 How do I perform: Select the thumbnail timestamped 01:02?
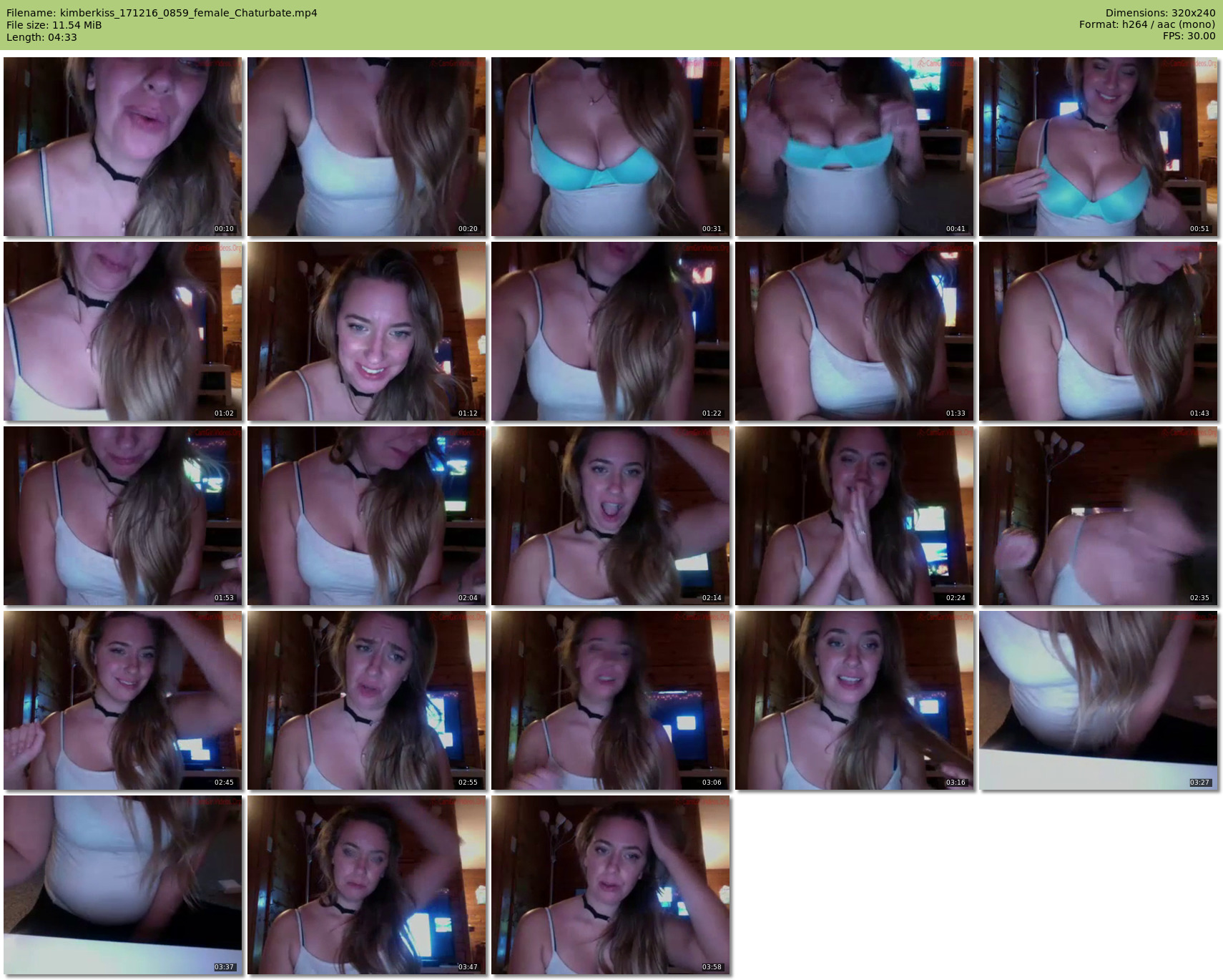[122, 331]
